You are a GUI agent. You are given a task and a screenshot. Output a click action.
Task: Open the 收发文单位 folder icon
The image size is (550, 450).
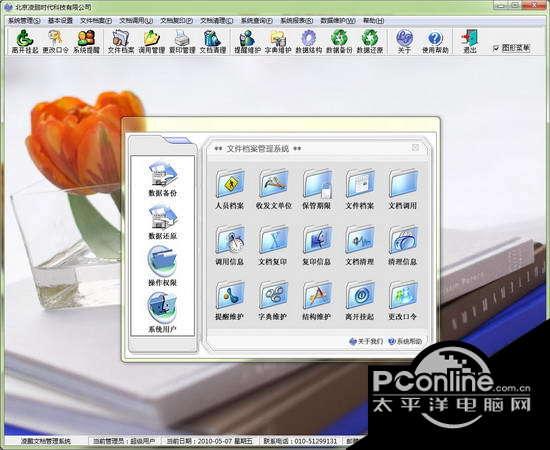[x=274, y=189]
